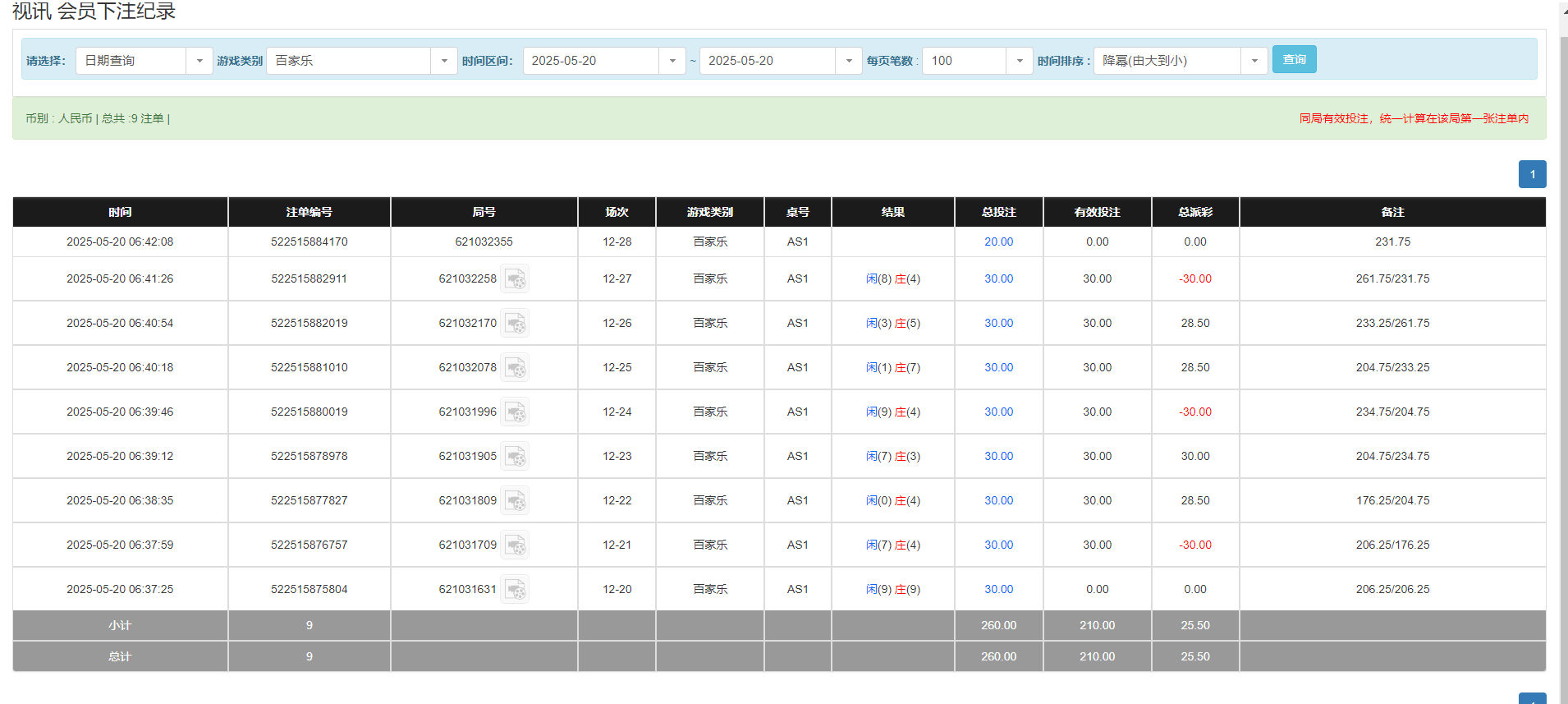Click the 20.00 total bet link
1568x704 pixels.
click(x=998, y=242)
